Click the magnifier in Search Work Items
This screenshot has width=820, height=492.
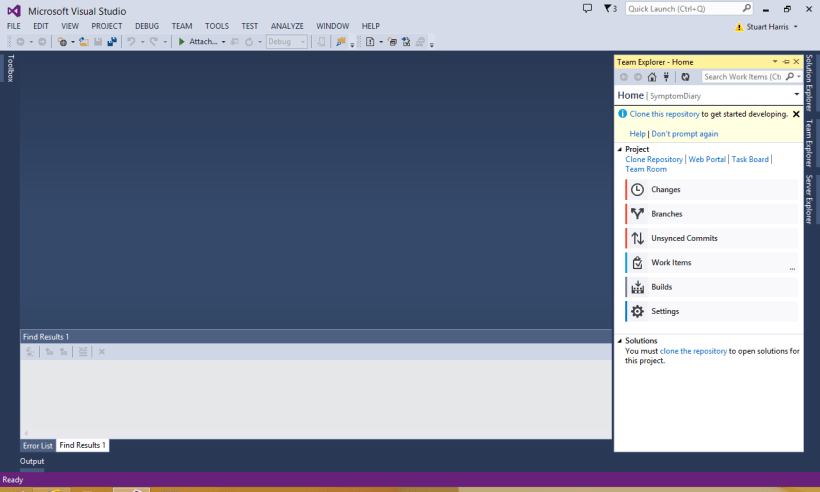(790, 77)
